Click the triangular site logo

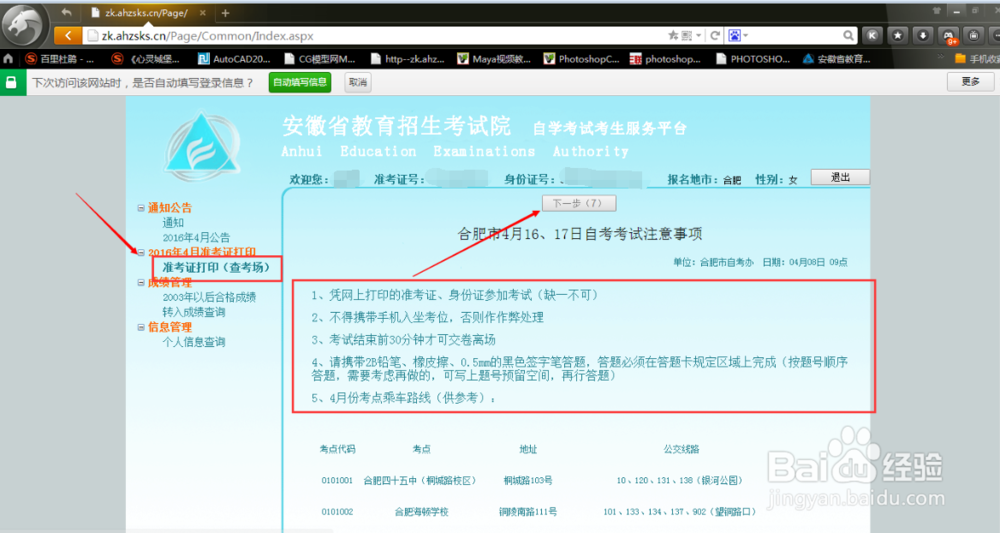(202, 147)
